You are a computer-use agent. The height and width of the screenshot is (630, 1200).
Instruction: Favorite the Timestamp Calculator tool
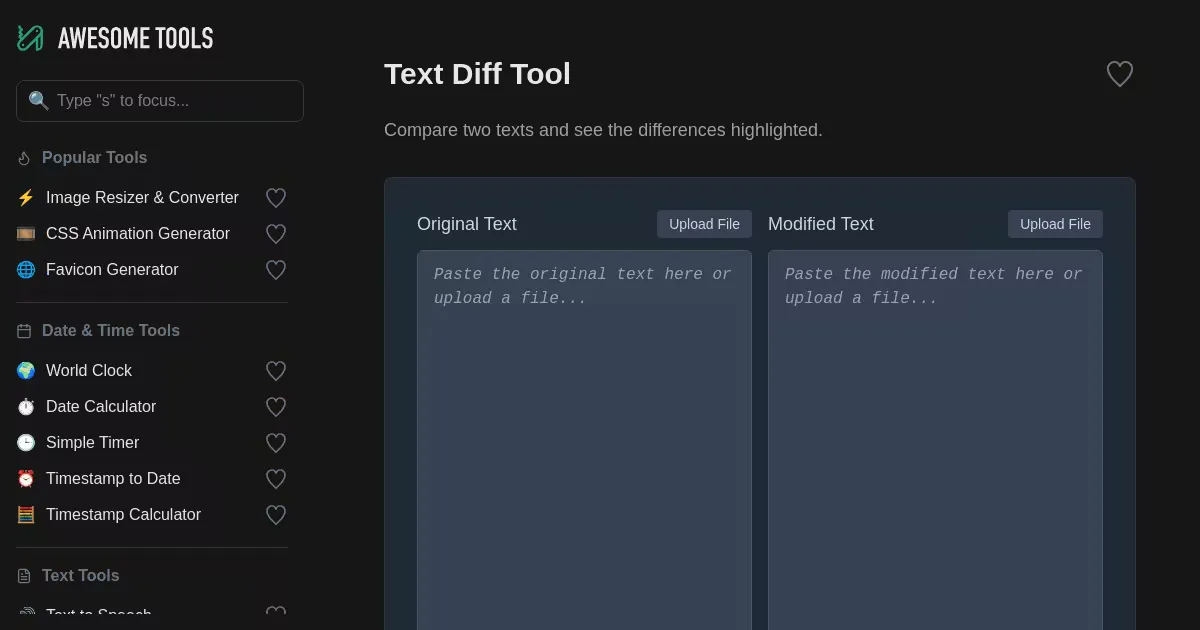tap(276, 515)
